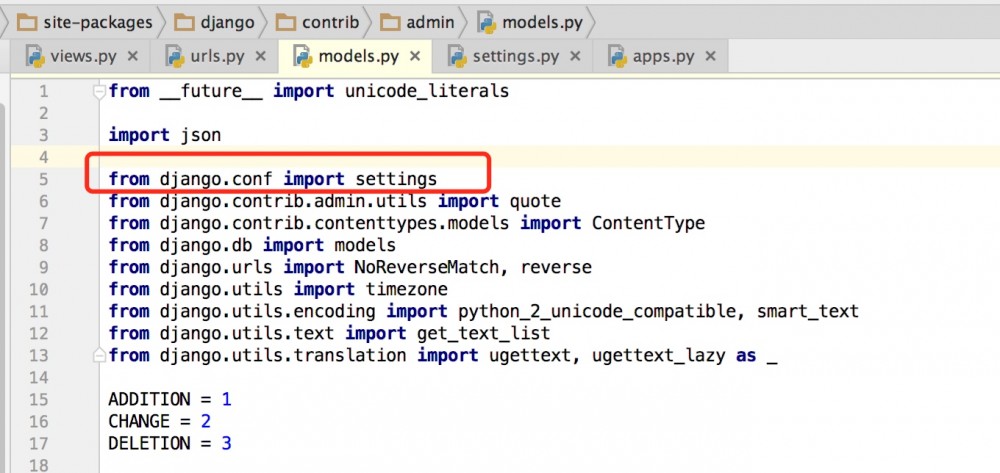
Task: Collapse import block fold marker at line 1
Action: pos(98,91)
